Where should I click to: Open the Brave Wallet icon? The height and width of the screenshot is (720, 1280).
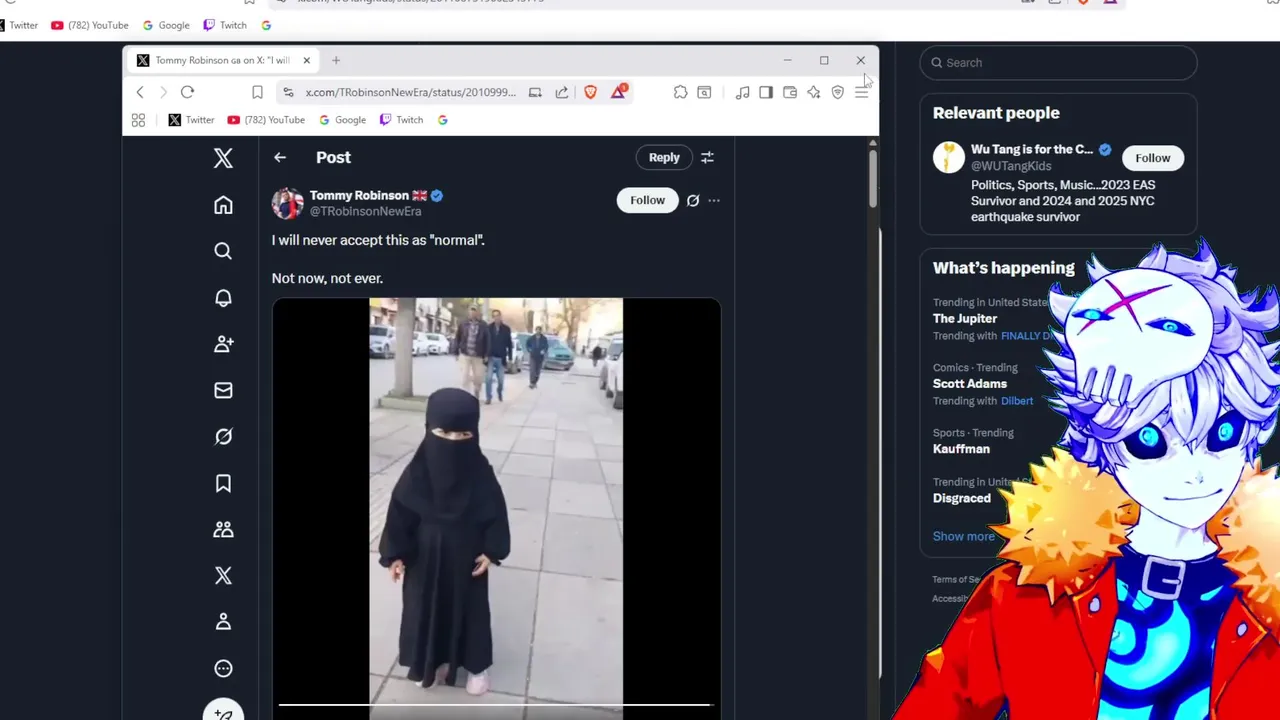pos(790,92)
